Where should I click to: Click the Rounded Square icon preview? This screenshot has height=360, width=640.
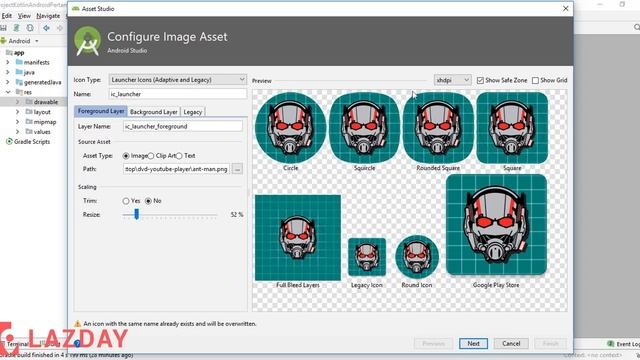coord(438,128)
